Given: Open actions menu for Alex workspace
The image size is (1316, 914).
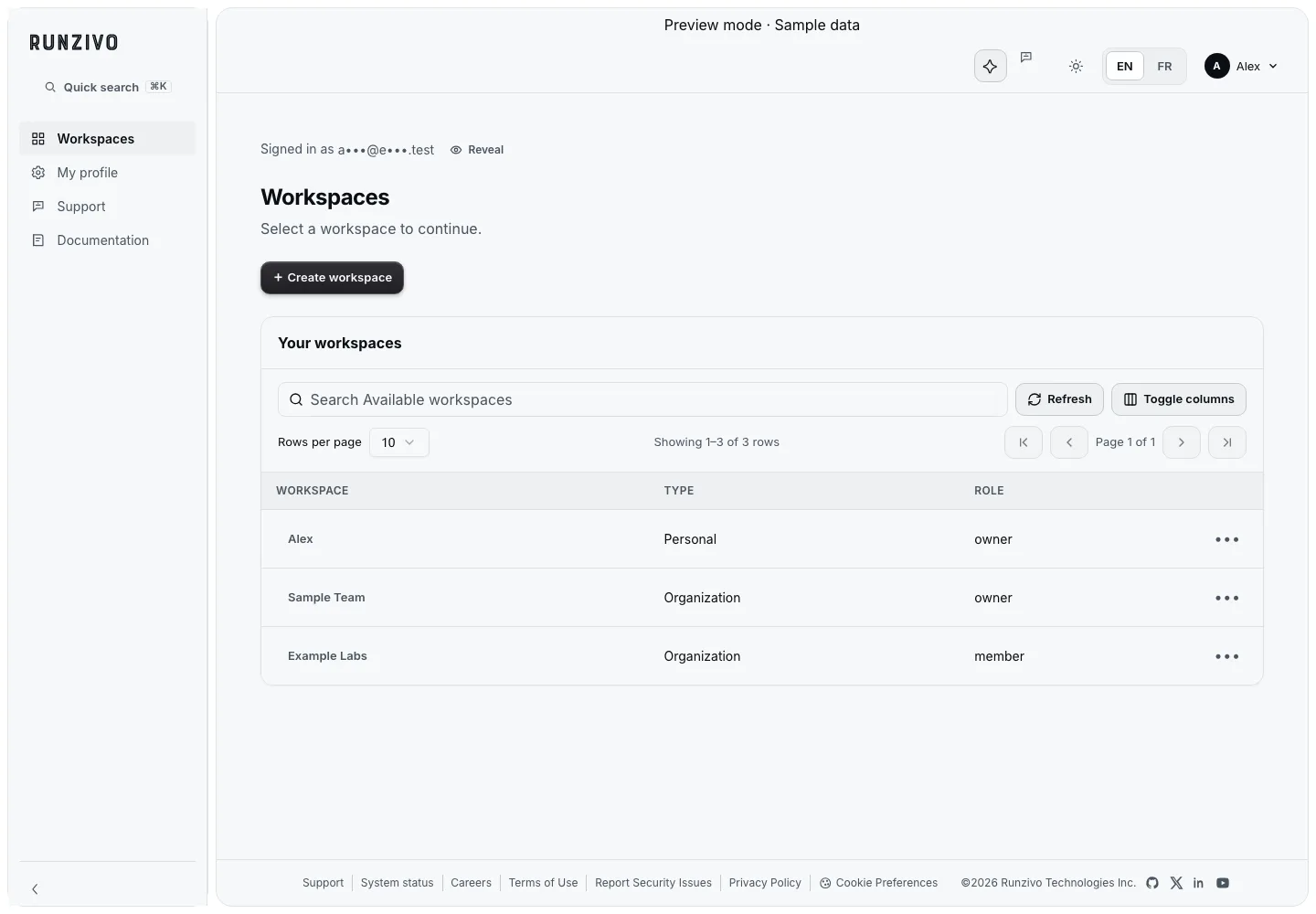Looking at the screenshot, I should pos(1226,539).
